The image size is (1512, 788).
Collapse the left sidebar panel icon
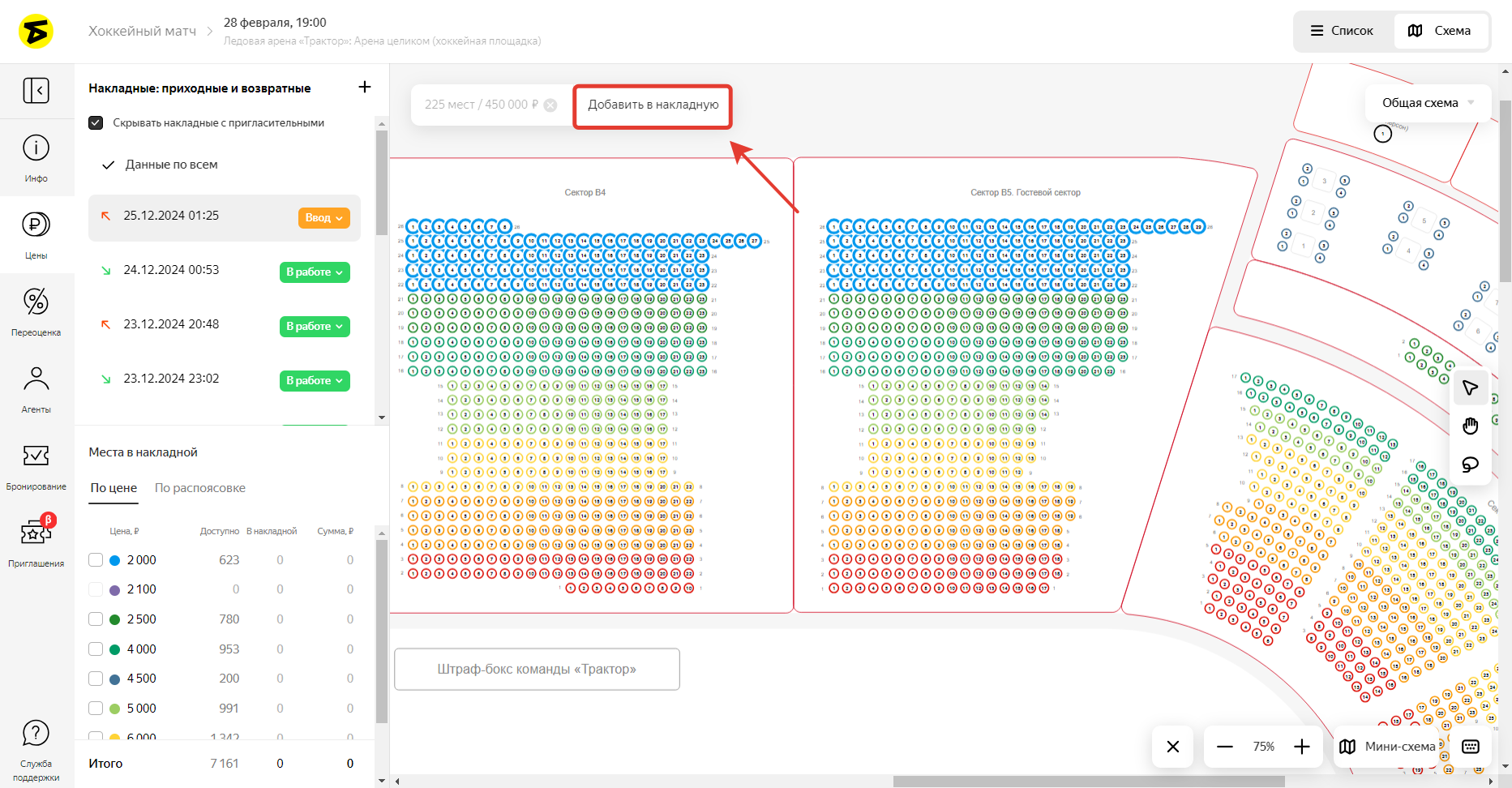[36, 90]
